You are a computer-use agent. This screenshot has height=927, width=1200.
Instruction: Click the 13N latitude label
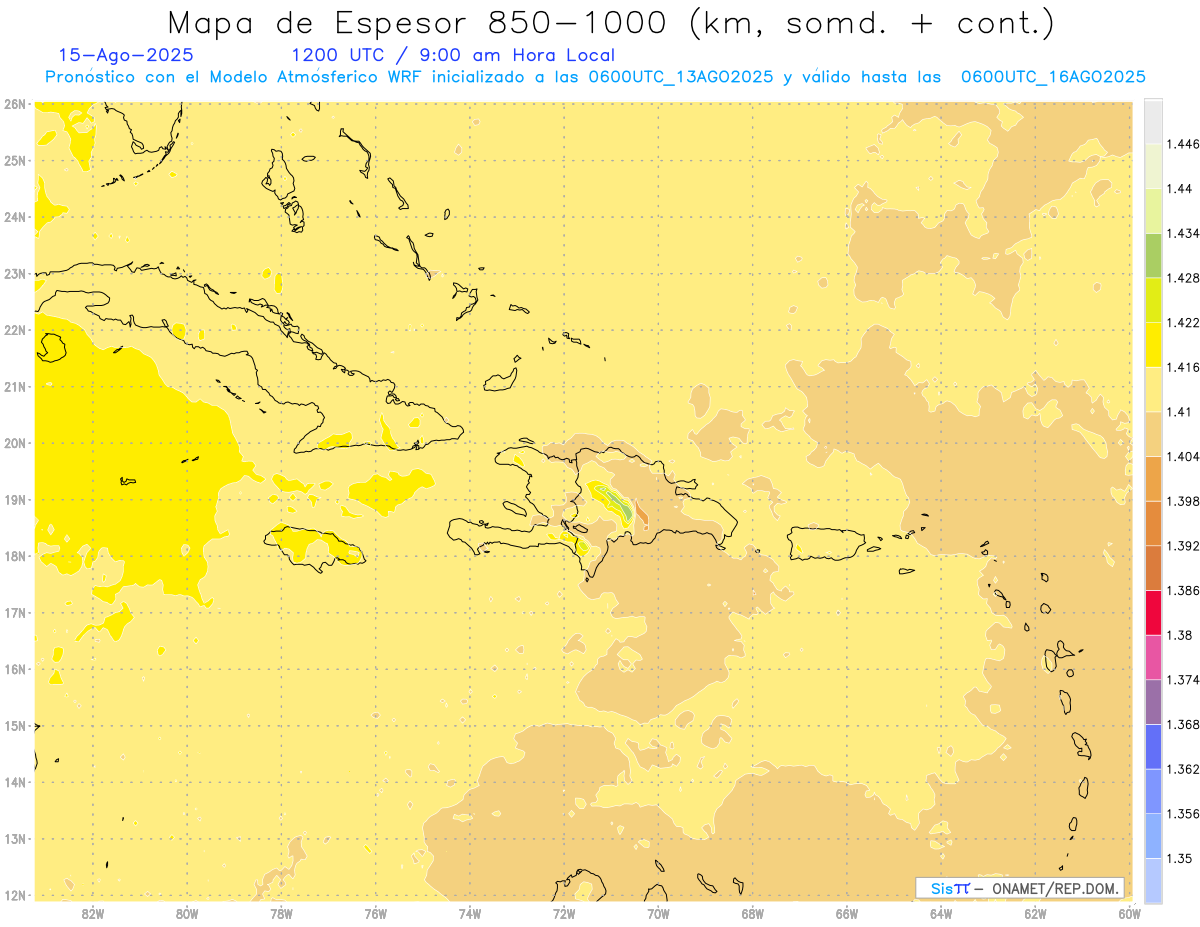click(14, 838)
